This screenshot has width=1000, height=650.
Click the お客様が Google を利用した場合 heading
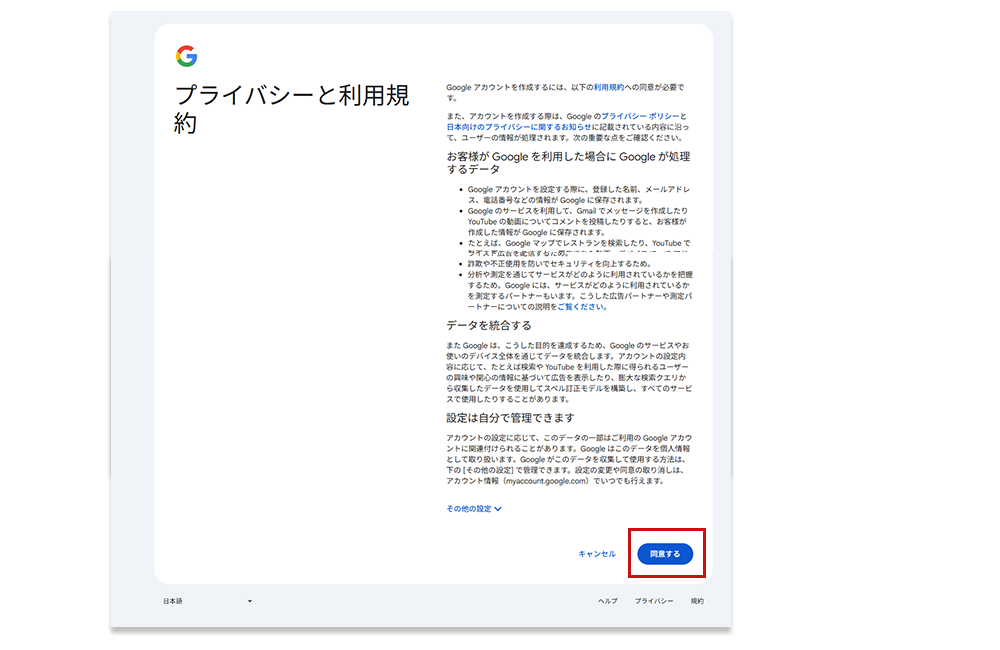568,163
